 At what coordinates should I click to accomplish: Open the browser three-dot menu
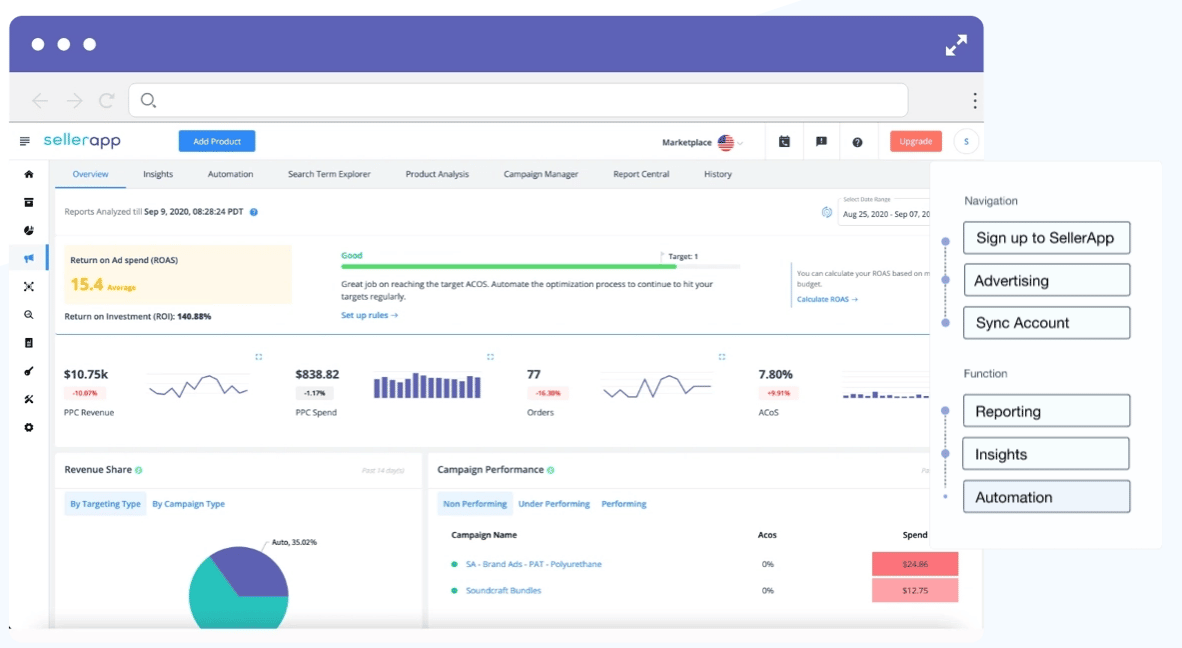point(974,100)
